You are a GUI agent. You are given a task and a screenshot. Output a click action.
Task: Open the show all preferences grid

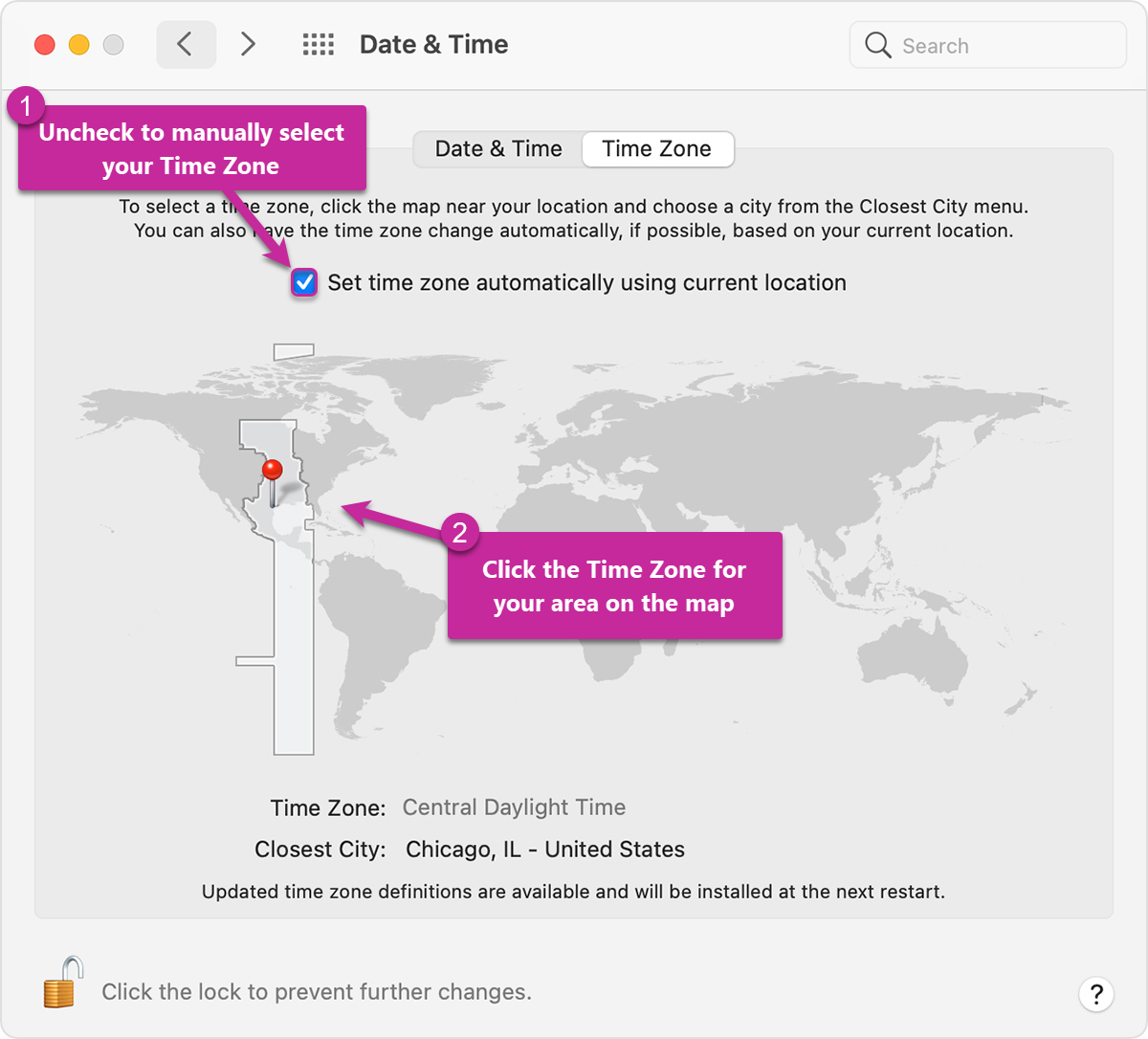[319, 44]
